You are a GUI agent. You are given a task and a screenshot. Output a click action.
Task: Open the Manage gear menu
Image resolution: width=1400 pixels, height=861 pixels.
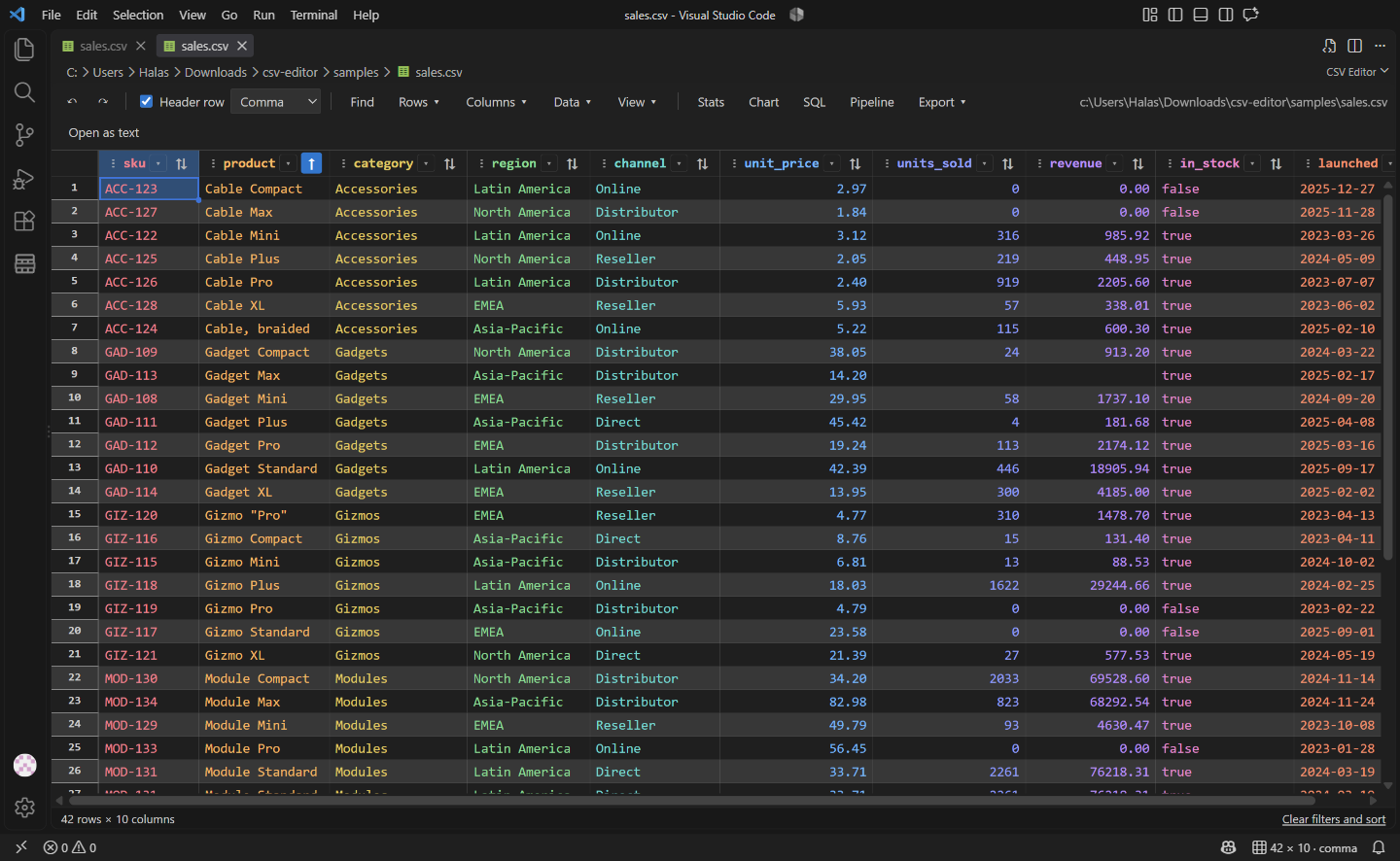[x=24, y=808]
